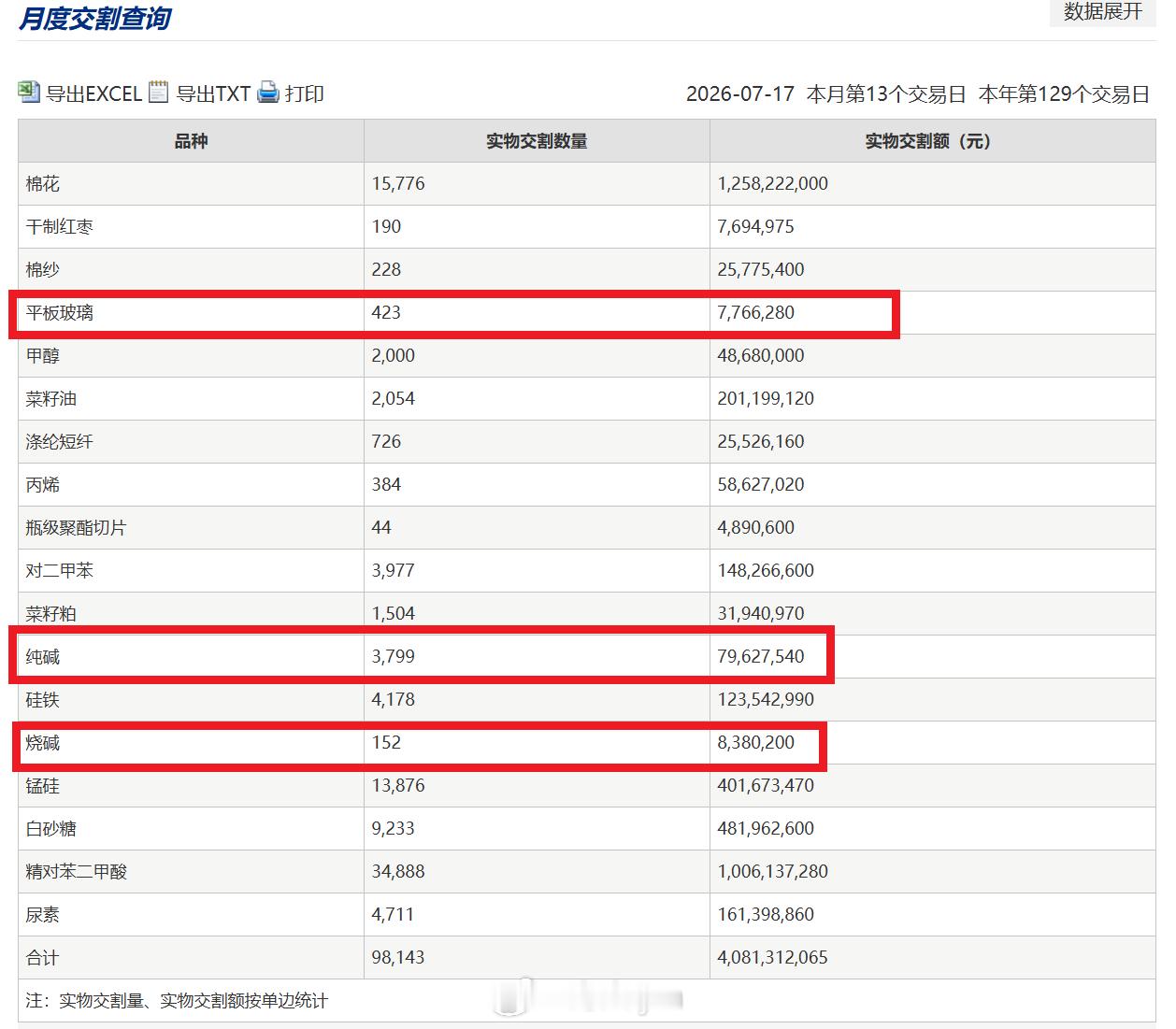Select the 瓶级聚酯切片 row name

[76, 528]
